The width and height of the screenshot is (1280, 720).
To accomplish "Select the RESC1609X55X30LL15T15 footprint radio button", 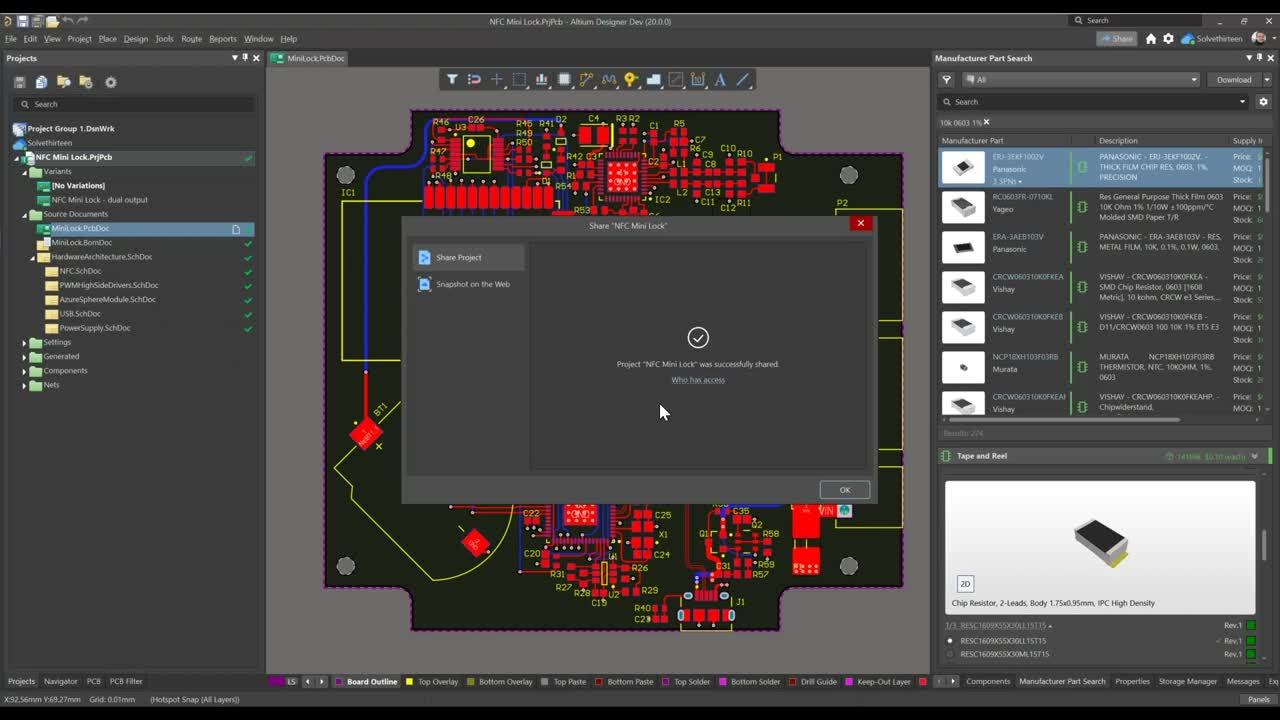I will pos(950,641).
